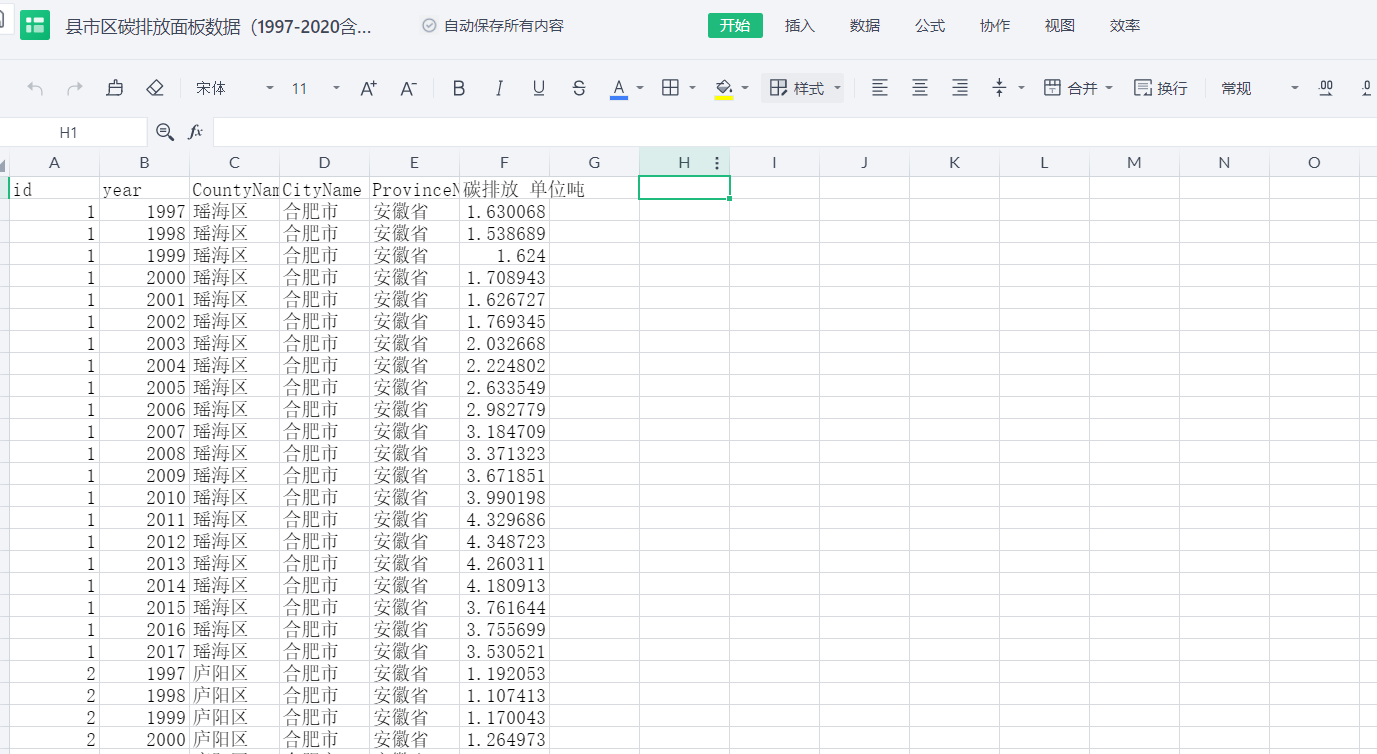Expand the 合并 merge dropdown arrow
Screen dimensions: 1377x754
tap(1109, 88)
